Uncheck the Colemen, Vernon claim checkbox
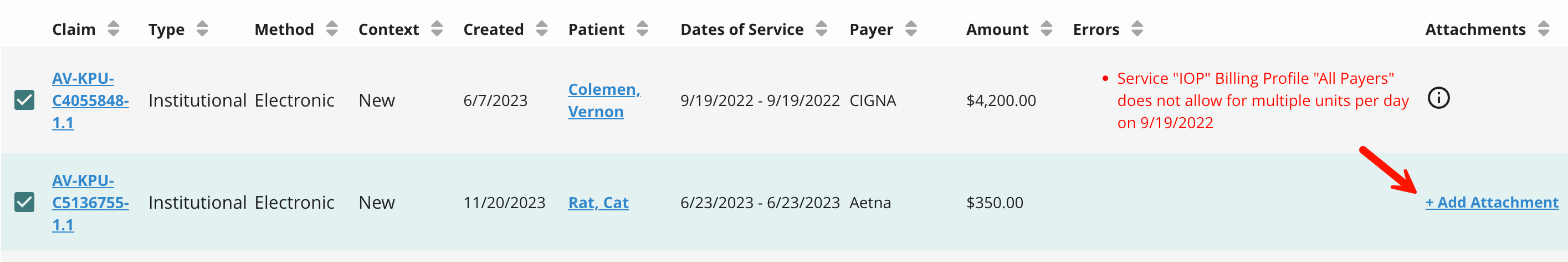1568x262 pixels. pos(24,100)
